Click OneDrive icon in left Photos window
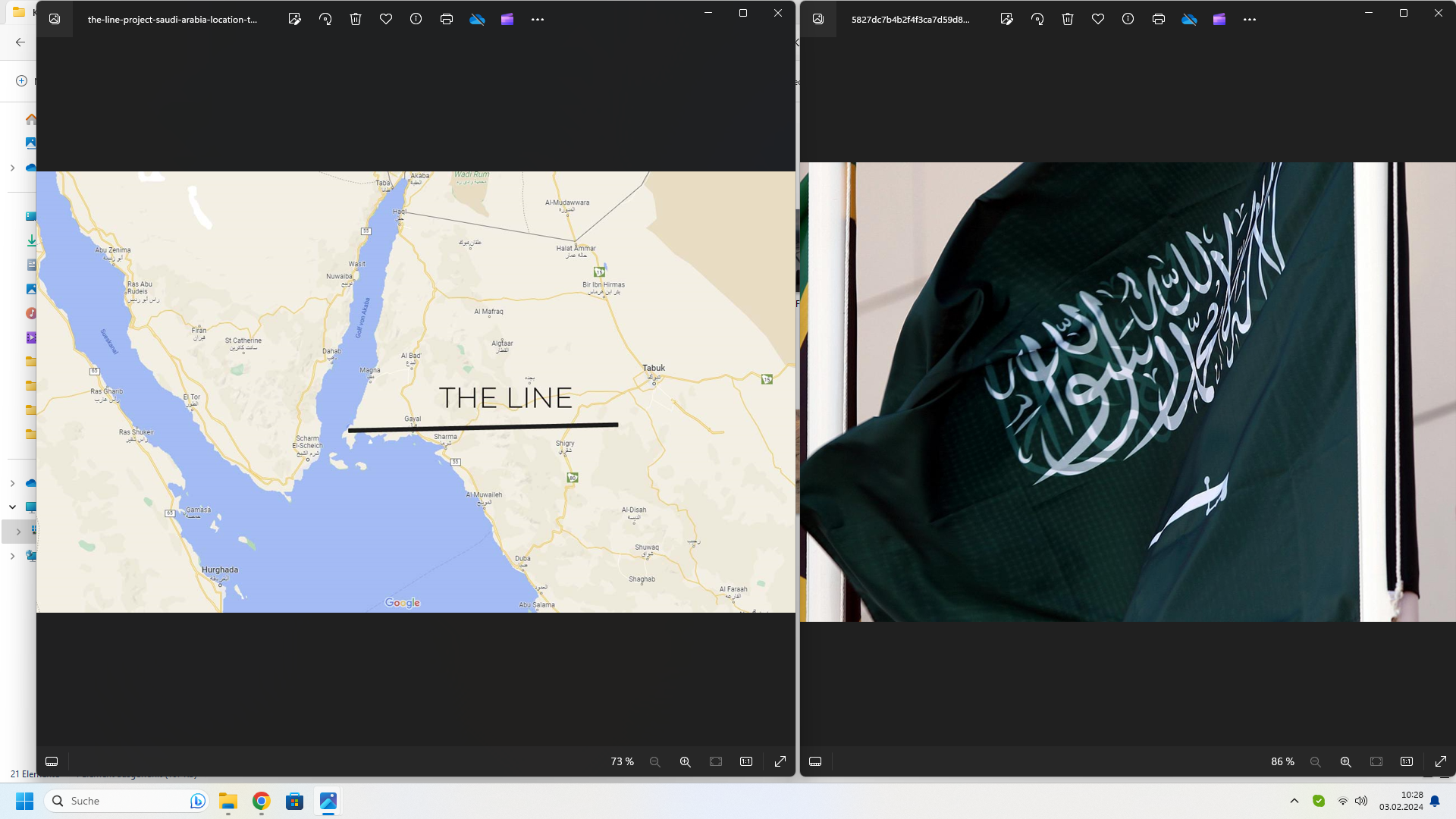The image size is (1456, 819). coord(477,20)
